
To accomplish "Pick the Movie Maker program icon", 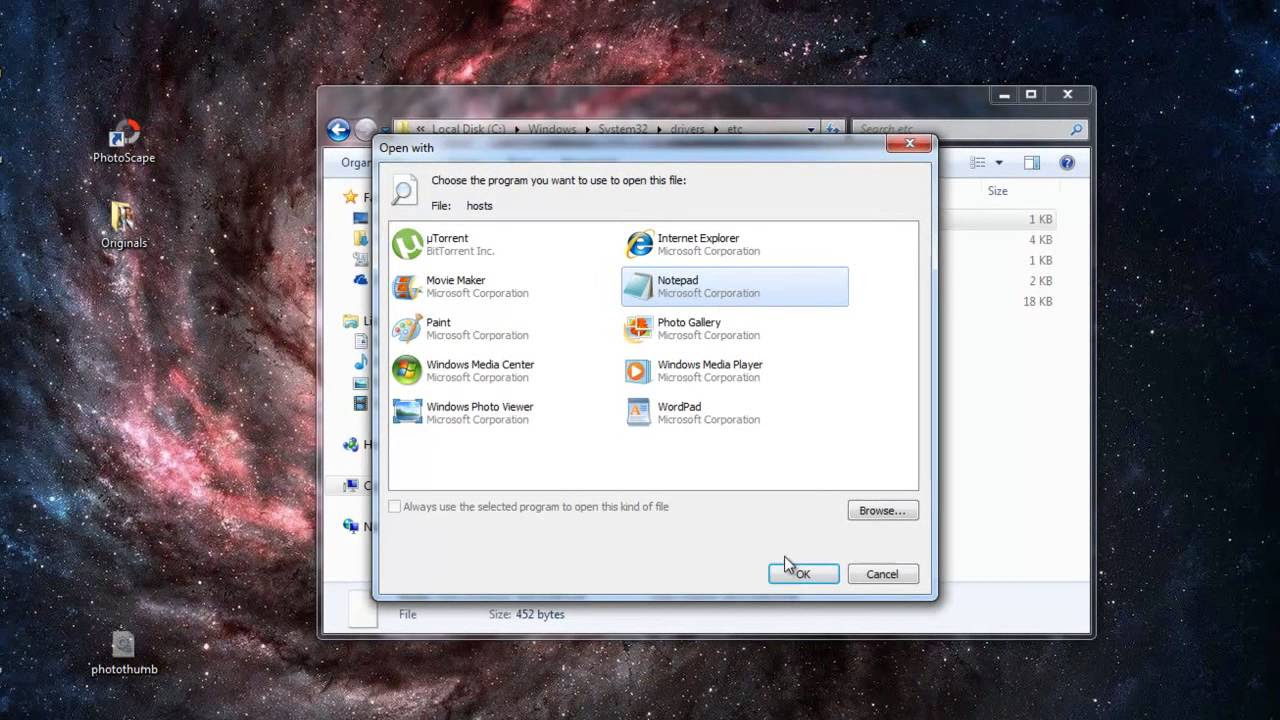I will point(407,287).
